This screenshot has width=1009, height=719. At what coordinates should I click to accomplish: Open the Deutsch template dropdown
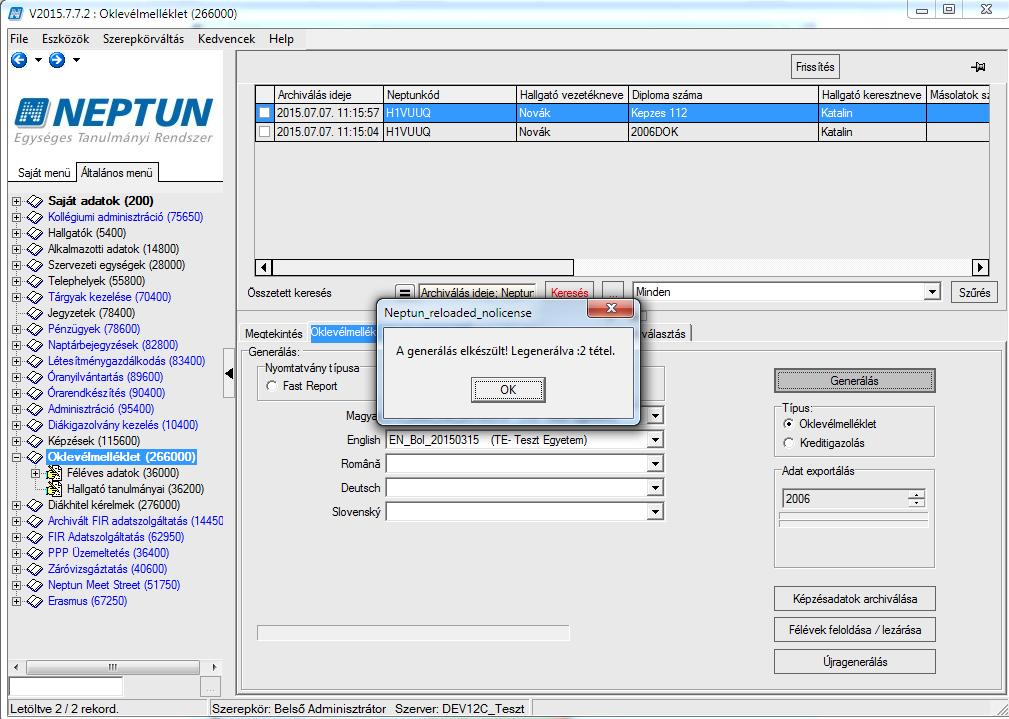[655, 488]
